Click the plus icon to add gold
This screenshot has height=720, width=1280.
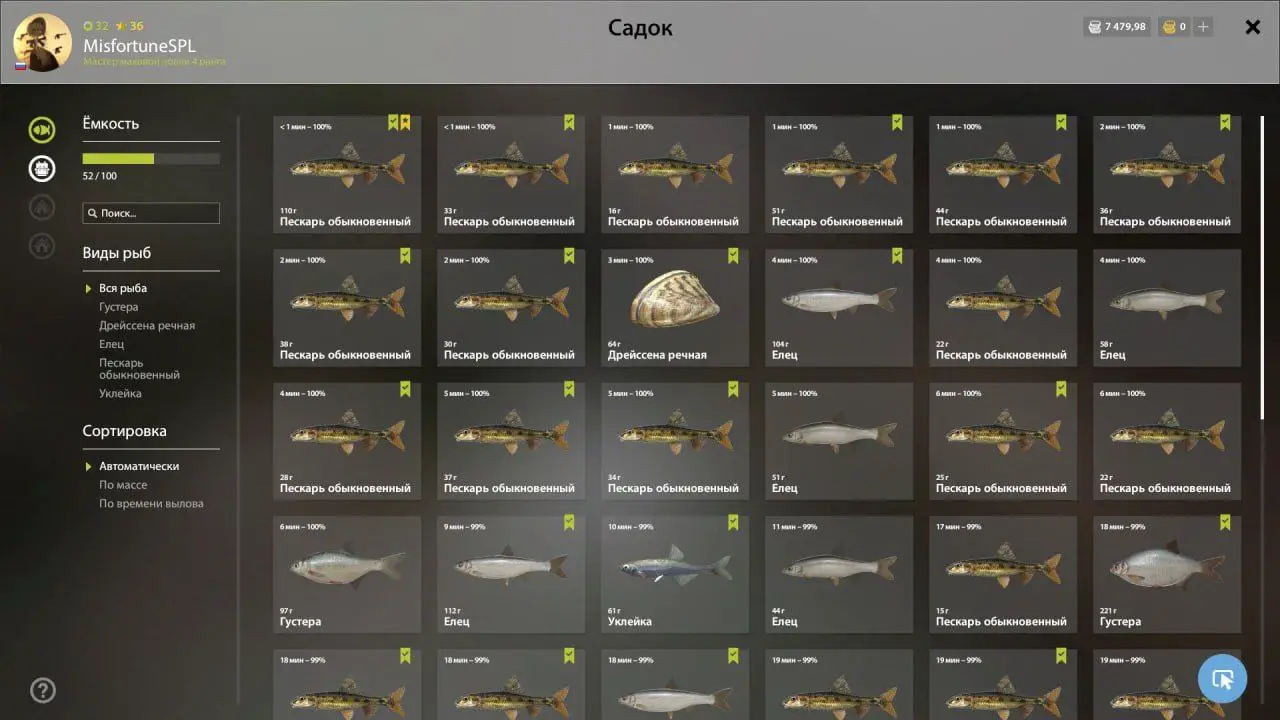[x=1203, y=27]
